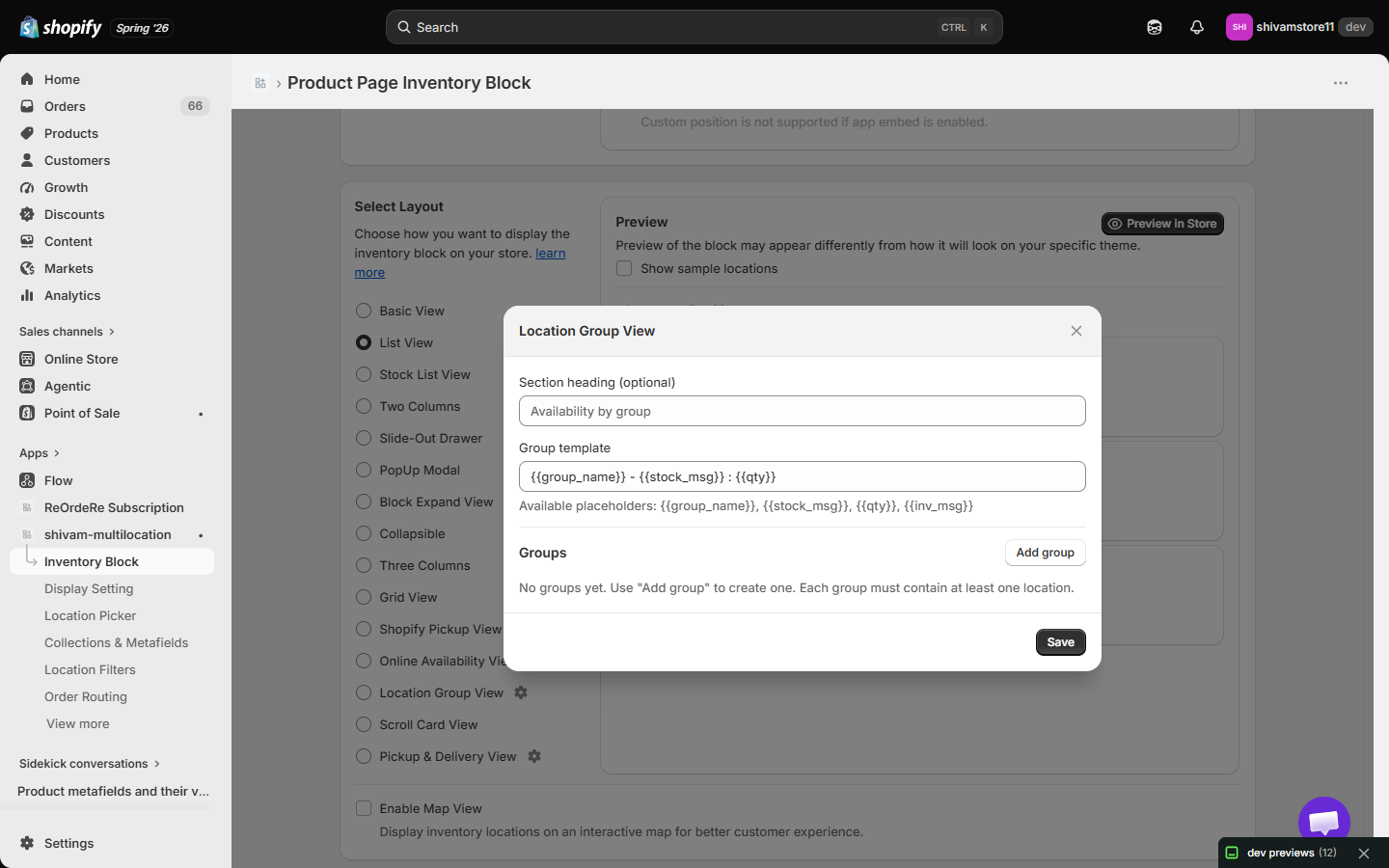Click the top Search bar
The height and width of the screenshot is (868, 1389).
click(694, 27)
